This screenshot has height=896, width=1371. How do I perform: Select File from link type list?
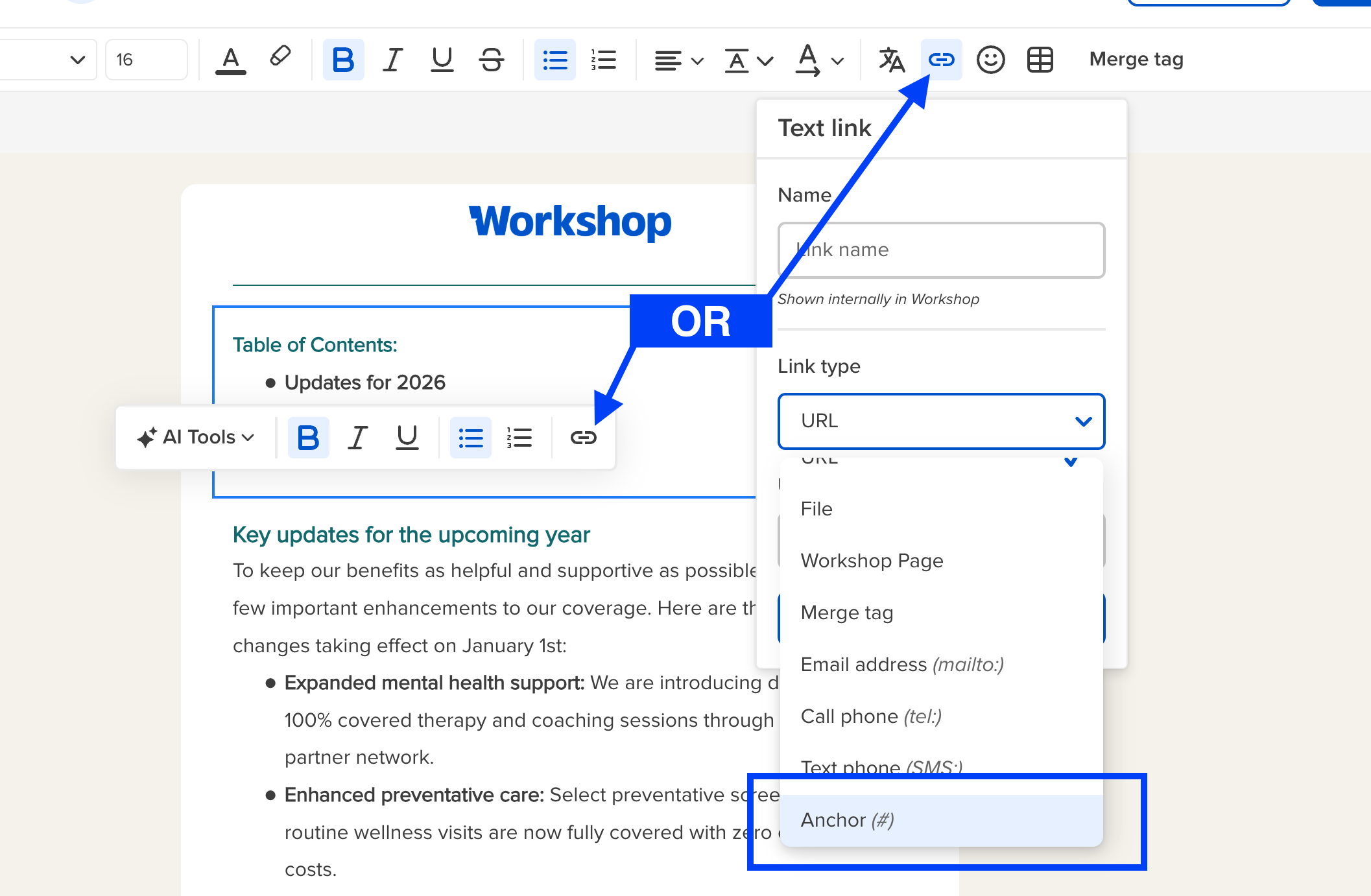(x=941, y=509)
